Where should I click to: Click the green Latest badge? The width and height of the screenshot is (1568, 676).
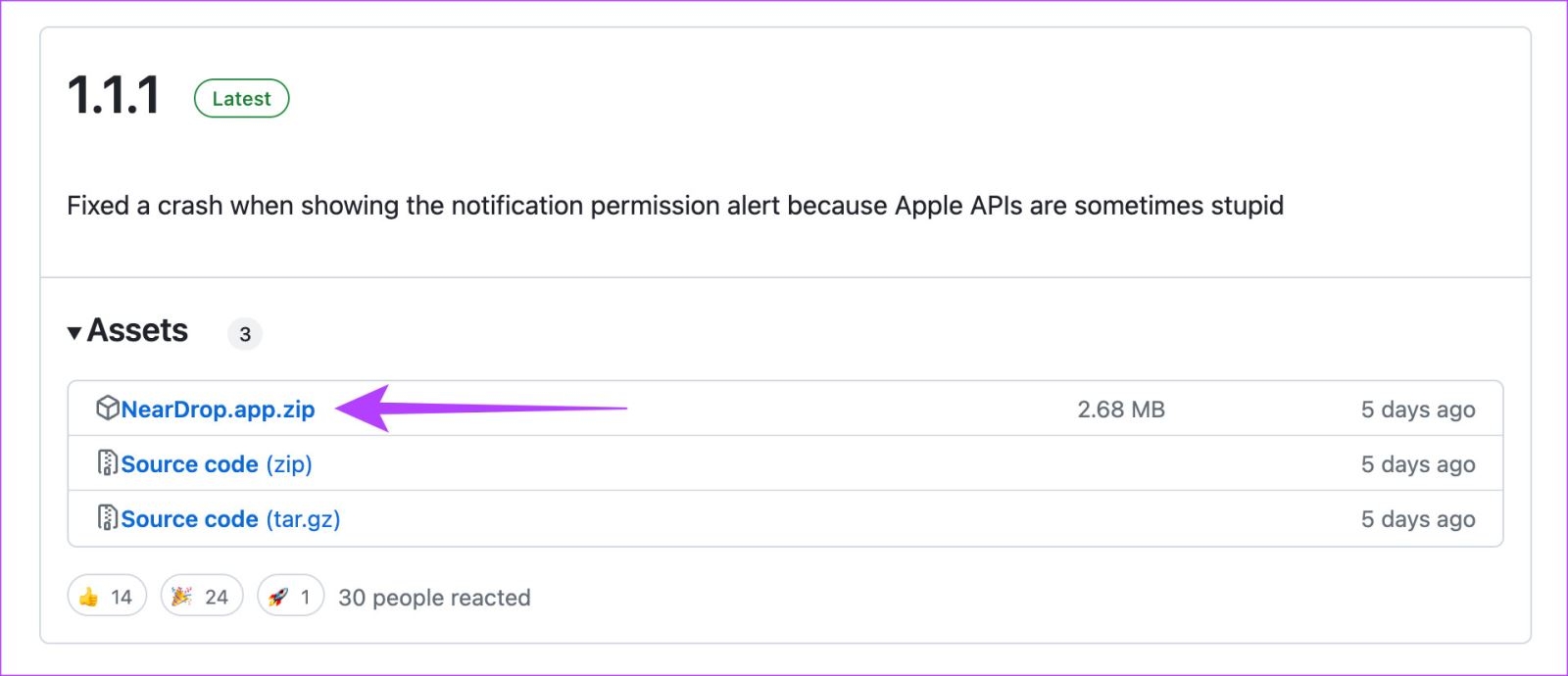point(242,98)
